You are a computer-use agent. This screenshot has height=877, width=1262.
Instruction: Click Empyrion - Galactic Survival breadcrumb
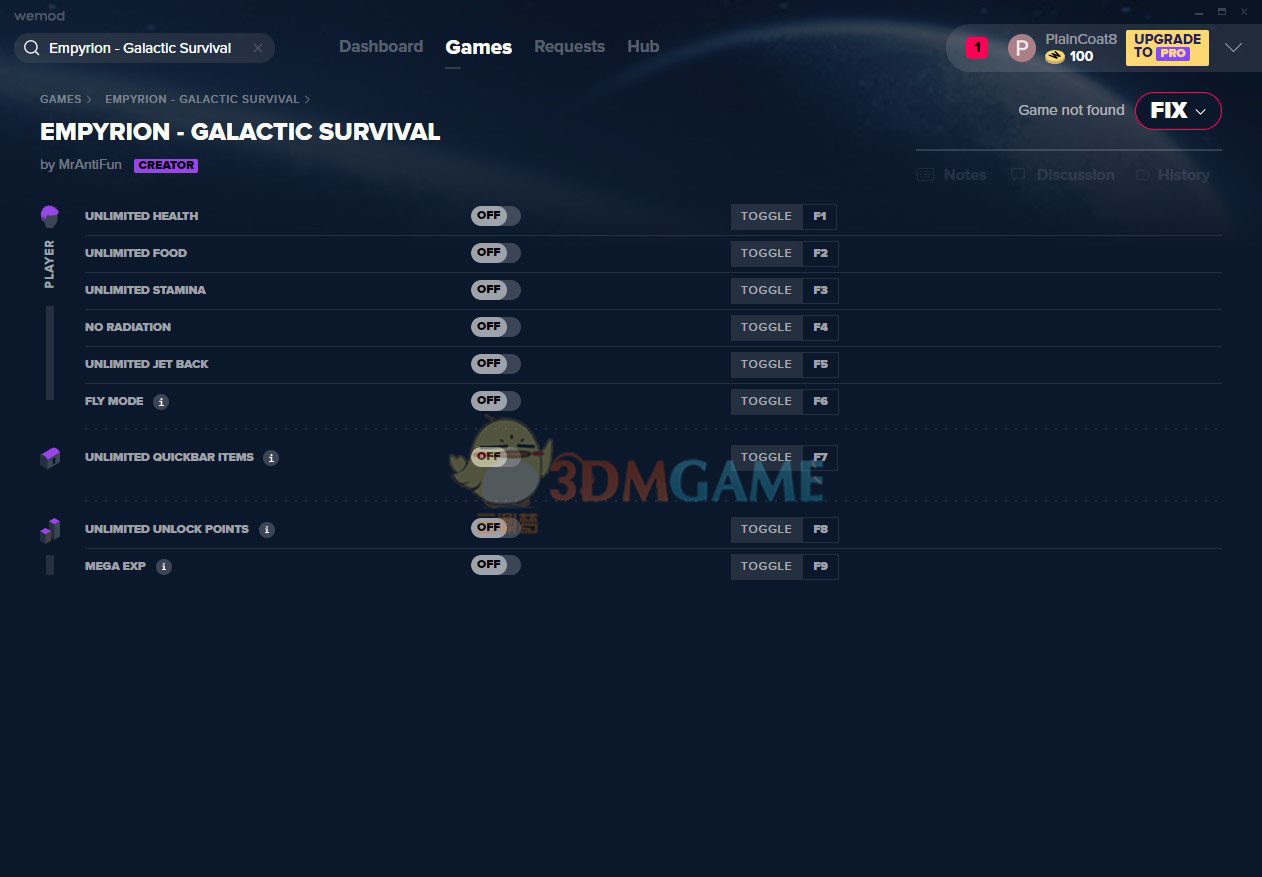point(202,100)
